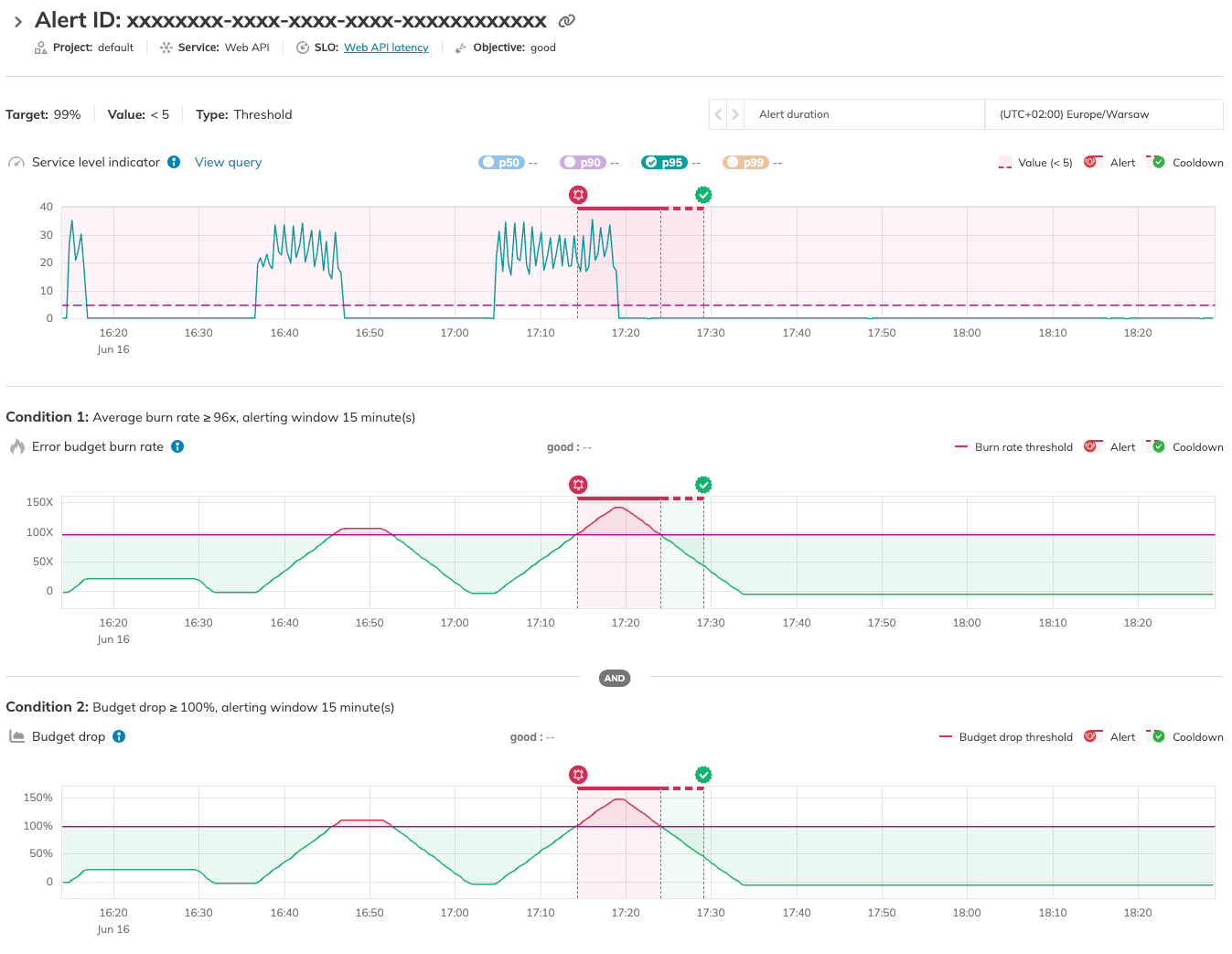Viewport: 1232px width, 954px height.
Task: Click Cooldown legend icon in budget drop chart
Action: pyautogui.click(x=1156, y=736)
